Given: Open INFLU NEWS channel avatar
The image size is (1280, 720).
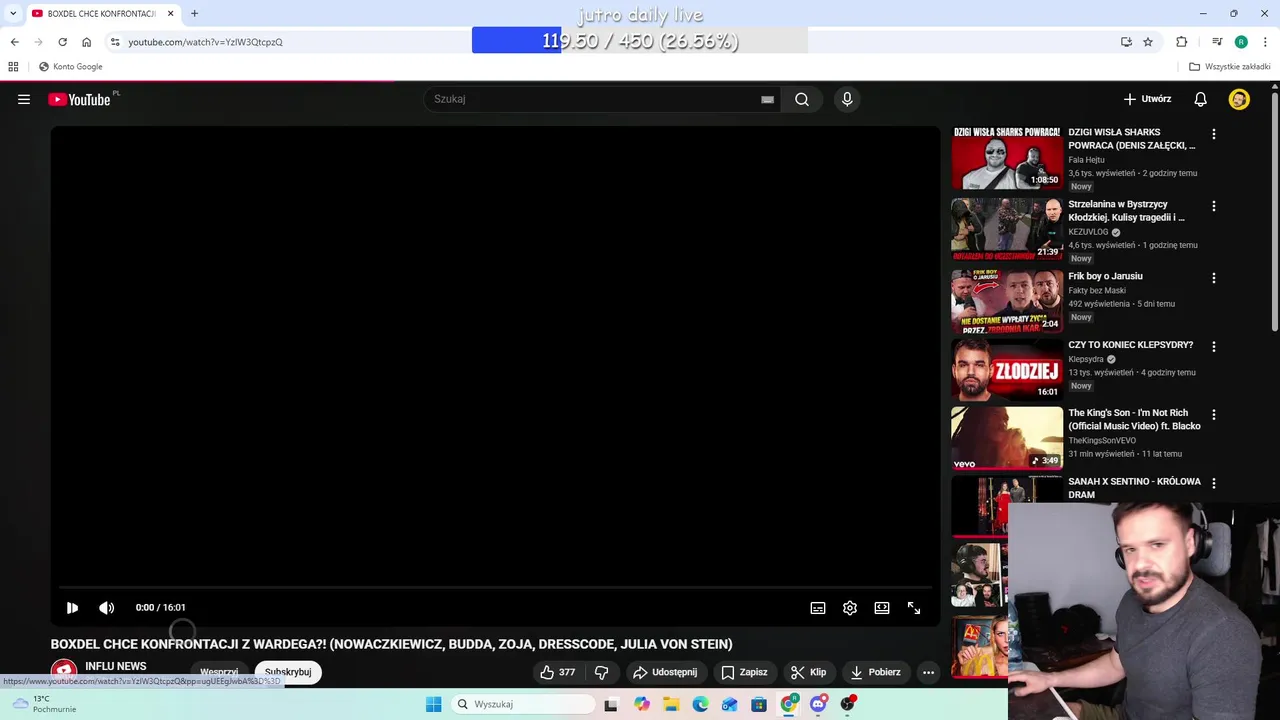Looking at the screenshot, I should (x=64, y=672).
